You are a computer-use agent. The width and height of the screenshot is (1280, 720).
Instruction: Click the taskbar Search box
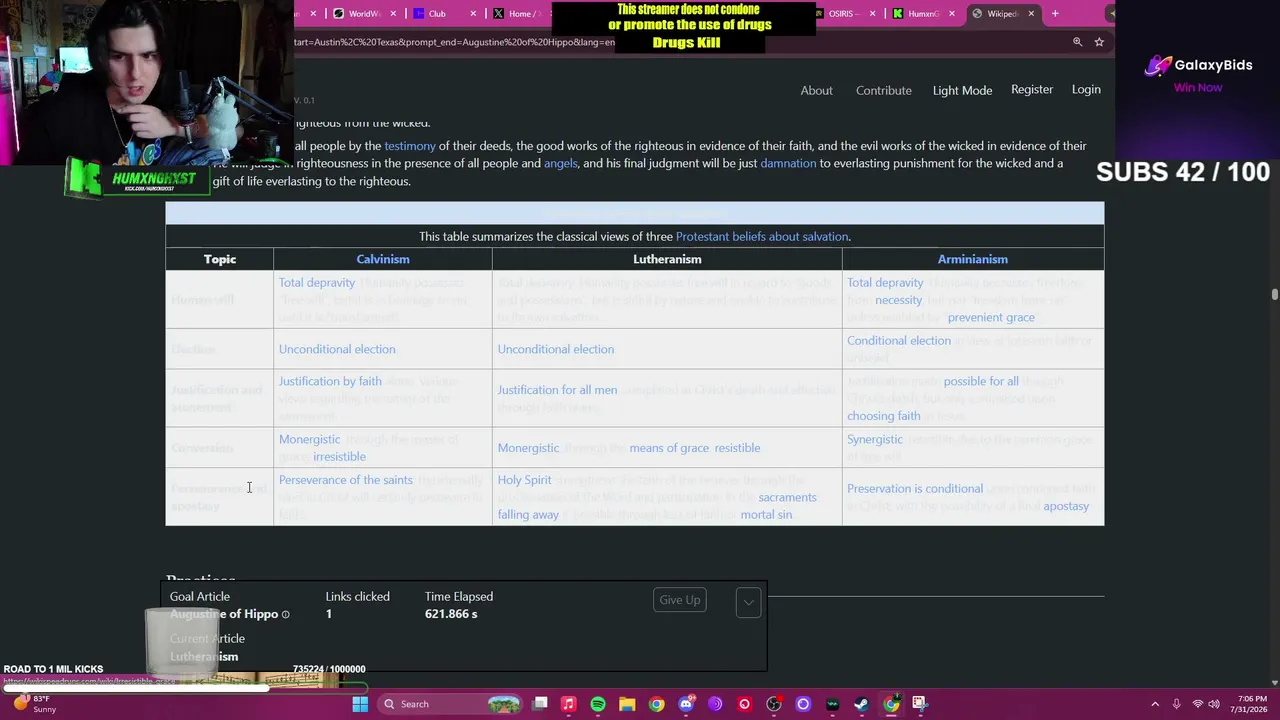(x=452, y=704)
